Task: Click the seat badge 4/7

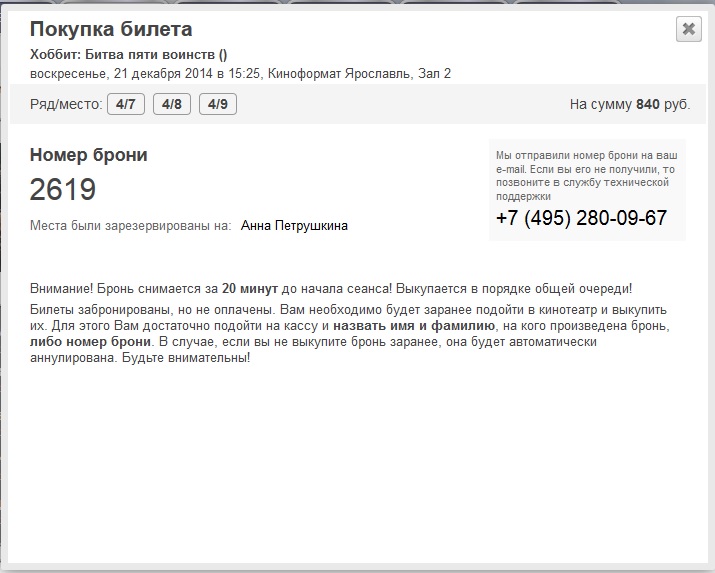Action: pos(126,104)
